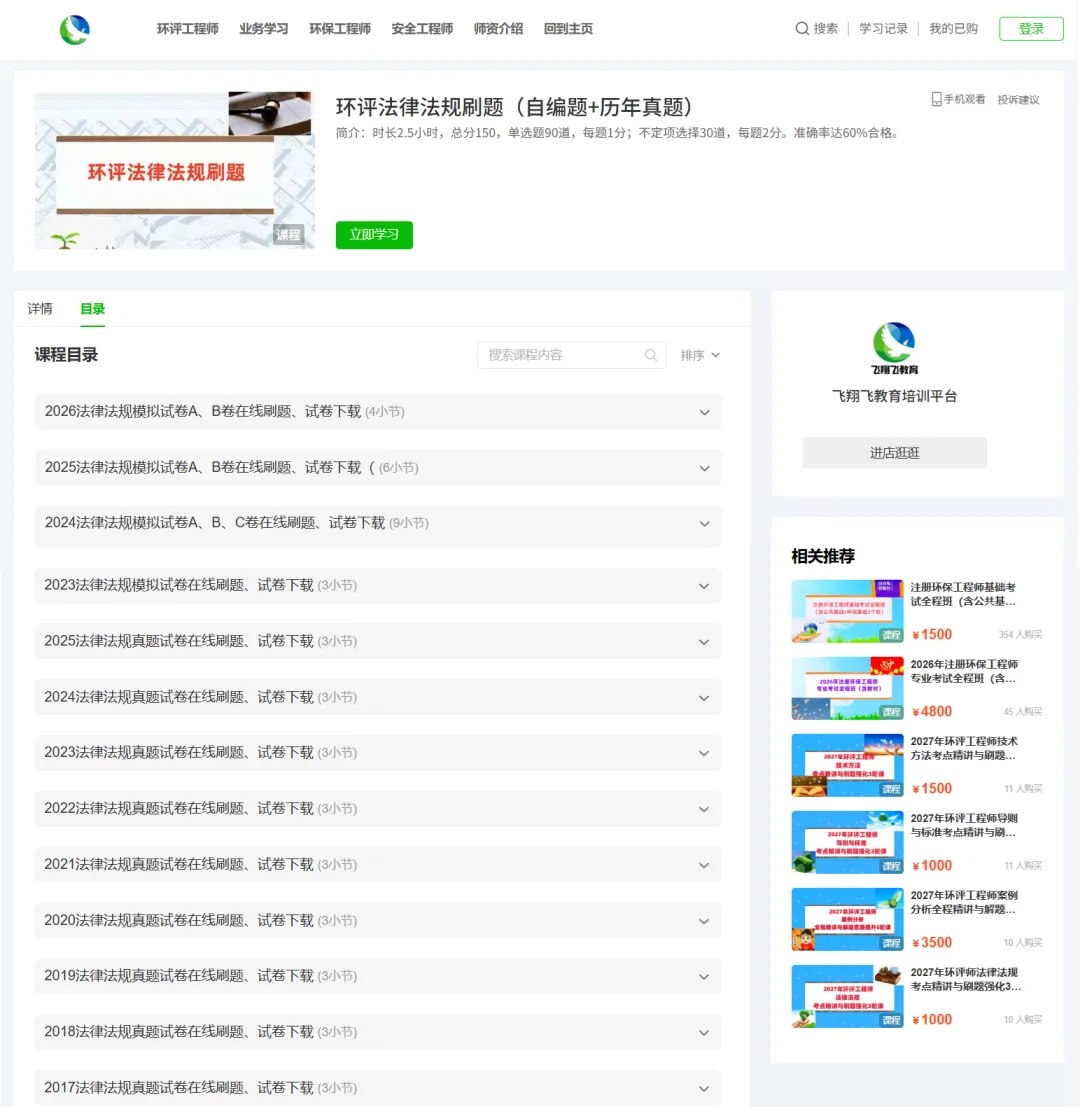
Task: Open 2027年环评工程师技术方法 thumbnail
Action: click(847, 765)
